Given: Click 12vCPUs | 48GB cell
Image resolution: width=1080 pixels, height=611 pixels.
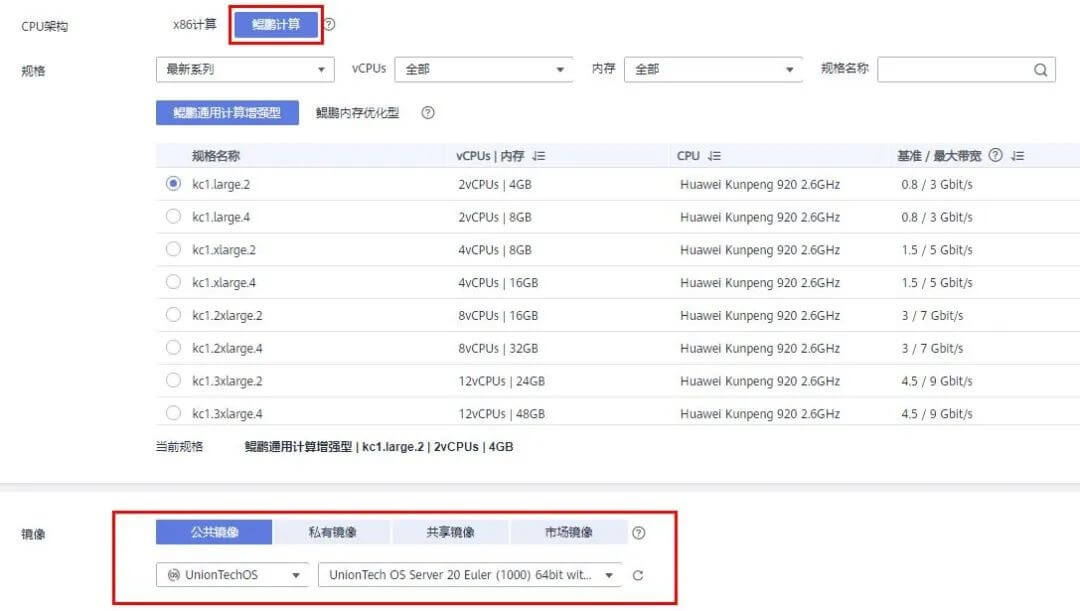Looking at the screenshot, I should coord(501,414).
